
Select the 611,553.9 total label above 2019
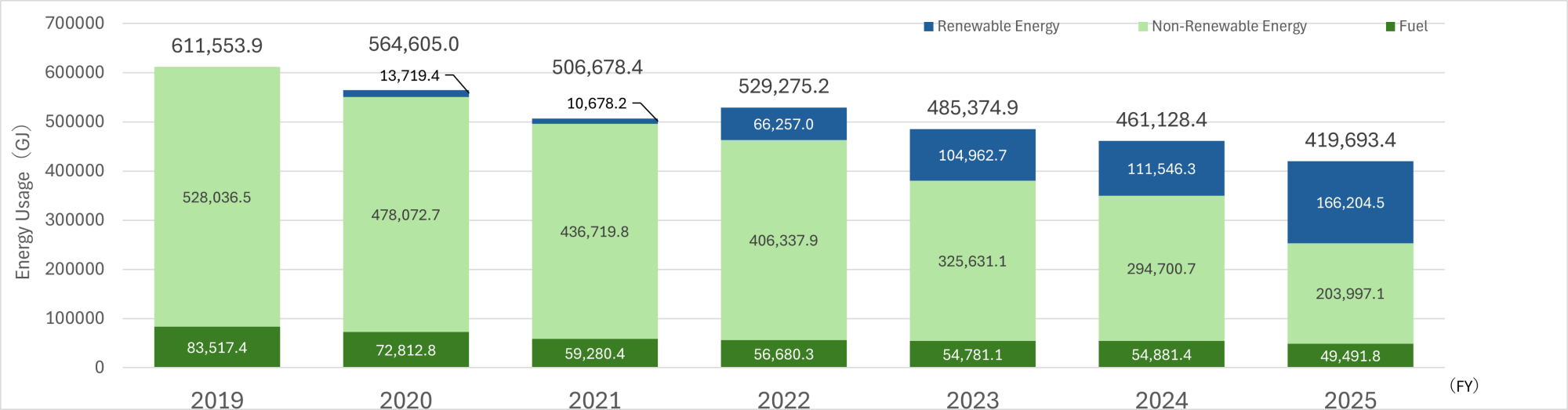point(216,46)
